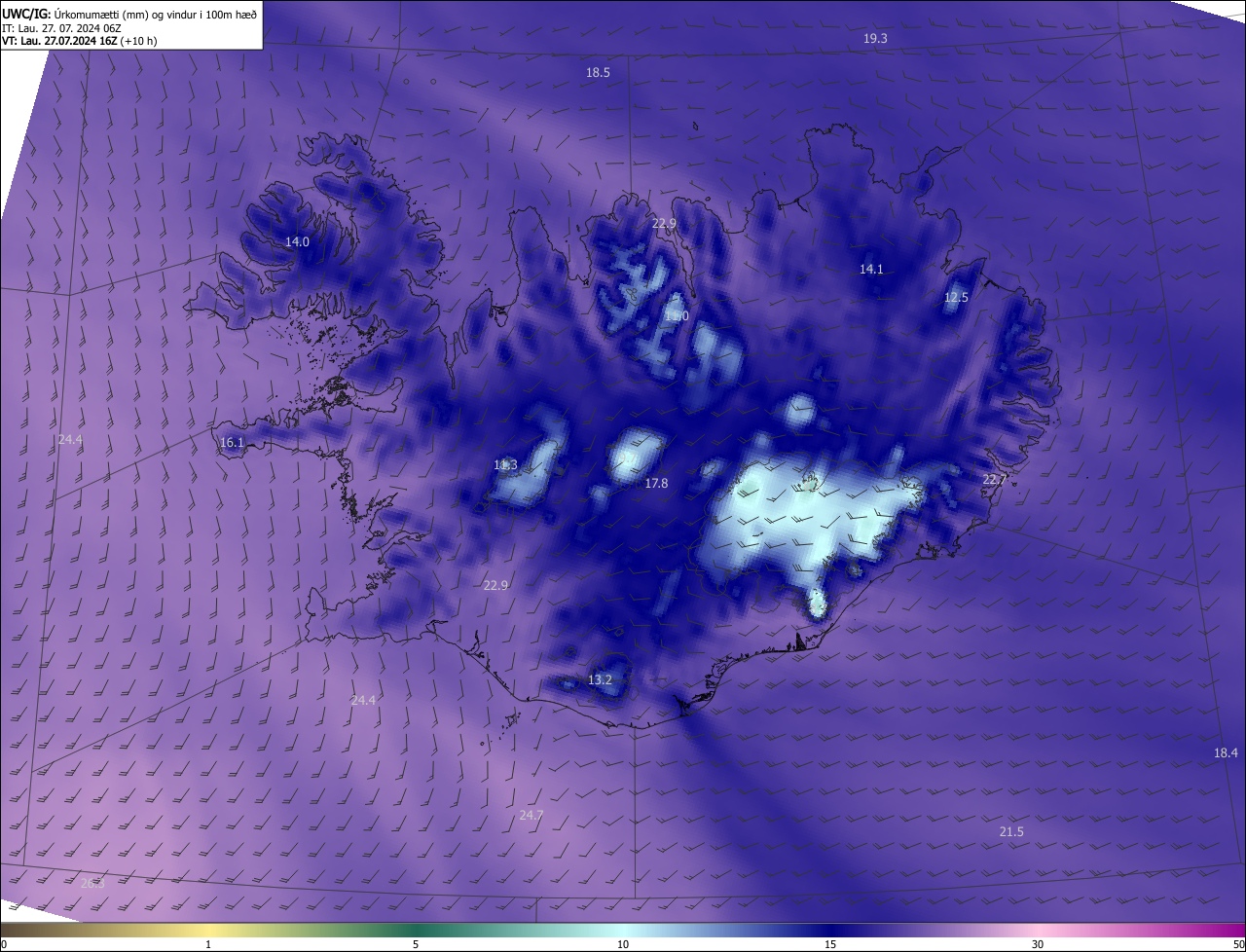Click the precipitable water color scale bar
Image resolution: width=1246 pixels, height=952 pixels.
click(x=623, y=930)
